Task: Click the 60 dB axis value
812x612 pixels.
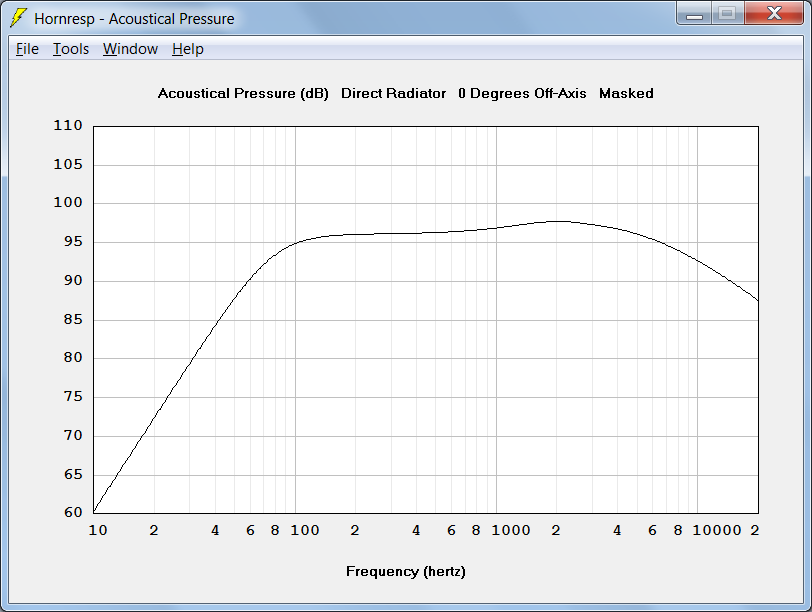Action: pos(73,512)
